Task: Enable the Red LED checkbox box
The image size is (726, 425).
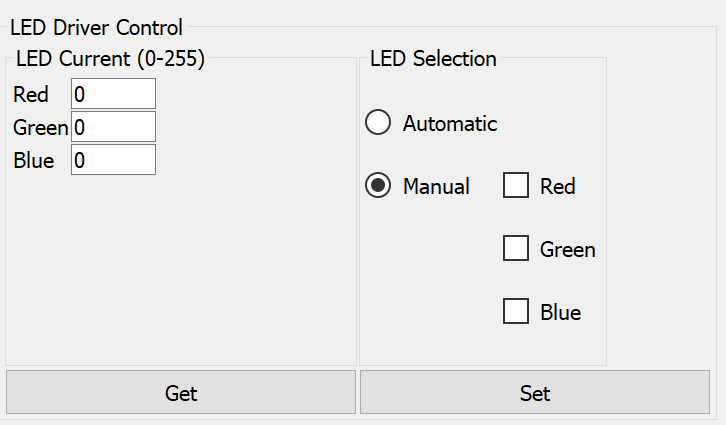Action: point(516,186)
